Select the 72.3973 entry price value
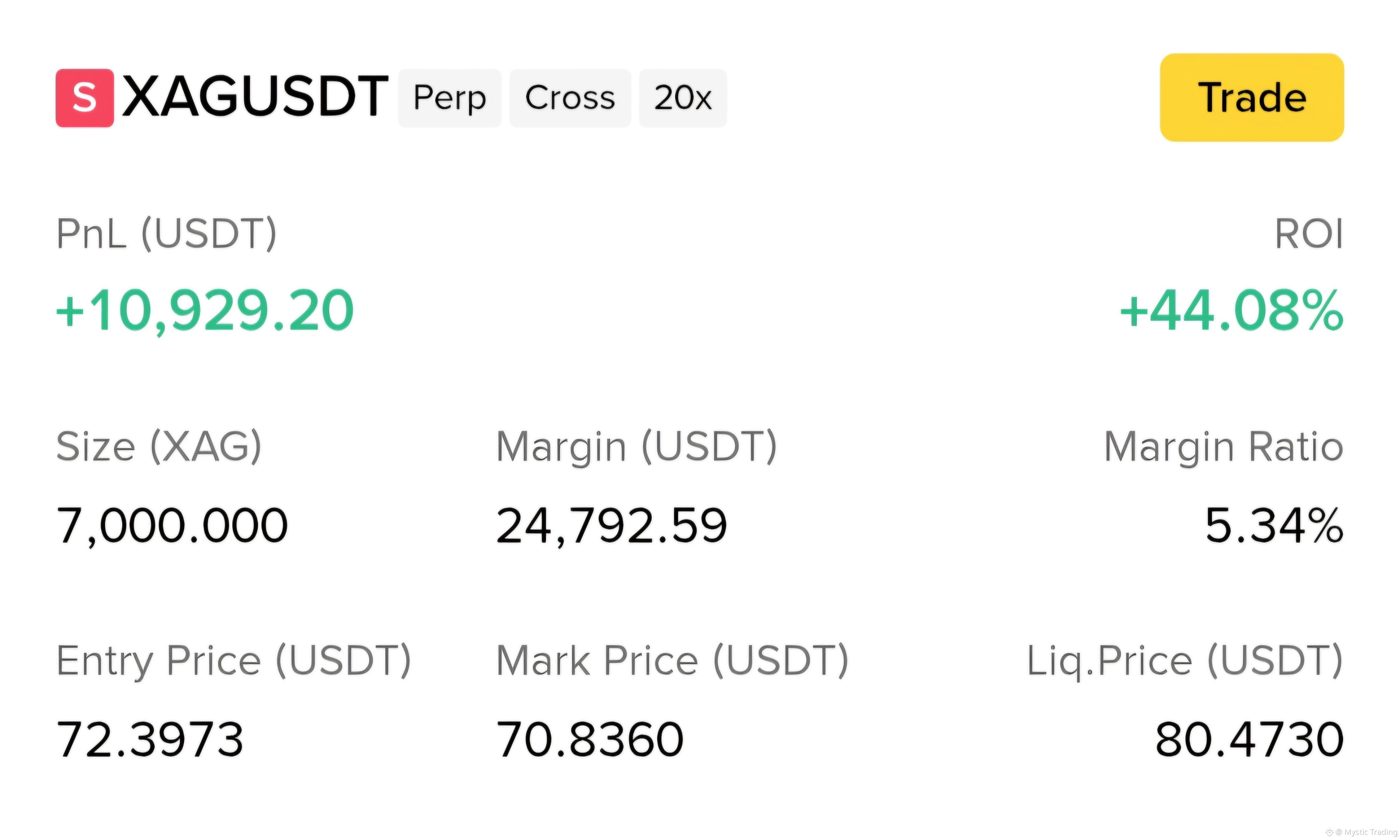 [x=150, y=739]
